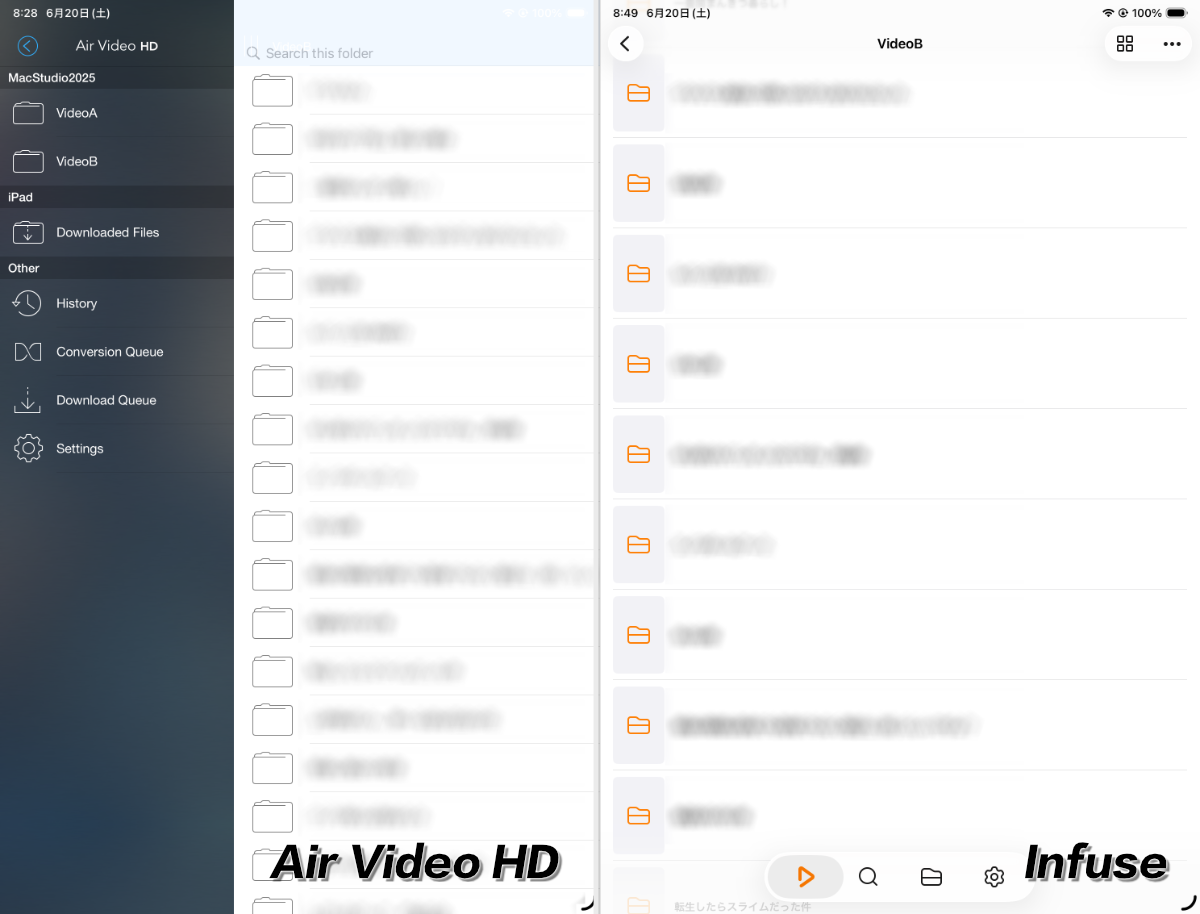Screen dimensions: 1200x914
Task: Click the Search this folder field
Action: pyautogui.click(x=416, y=53)
